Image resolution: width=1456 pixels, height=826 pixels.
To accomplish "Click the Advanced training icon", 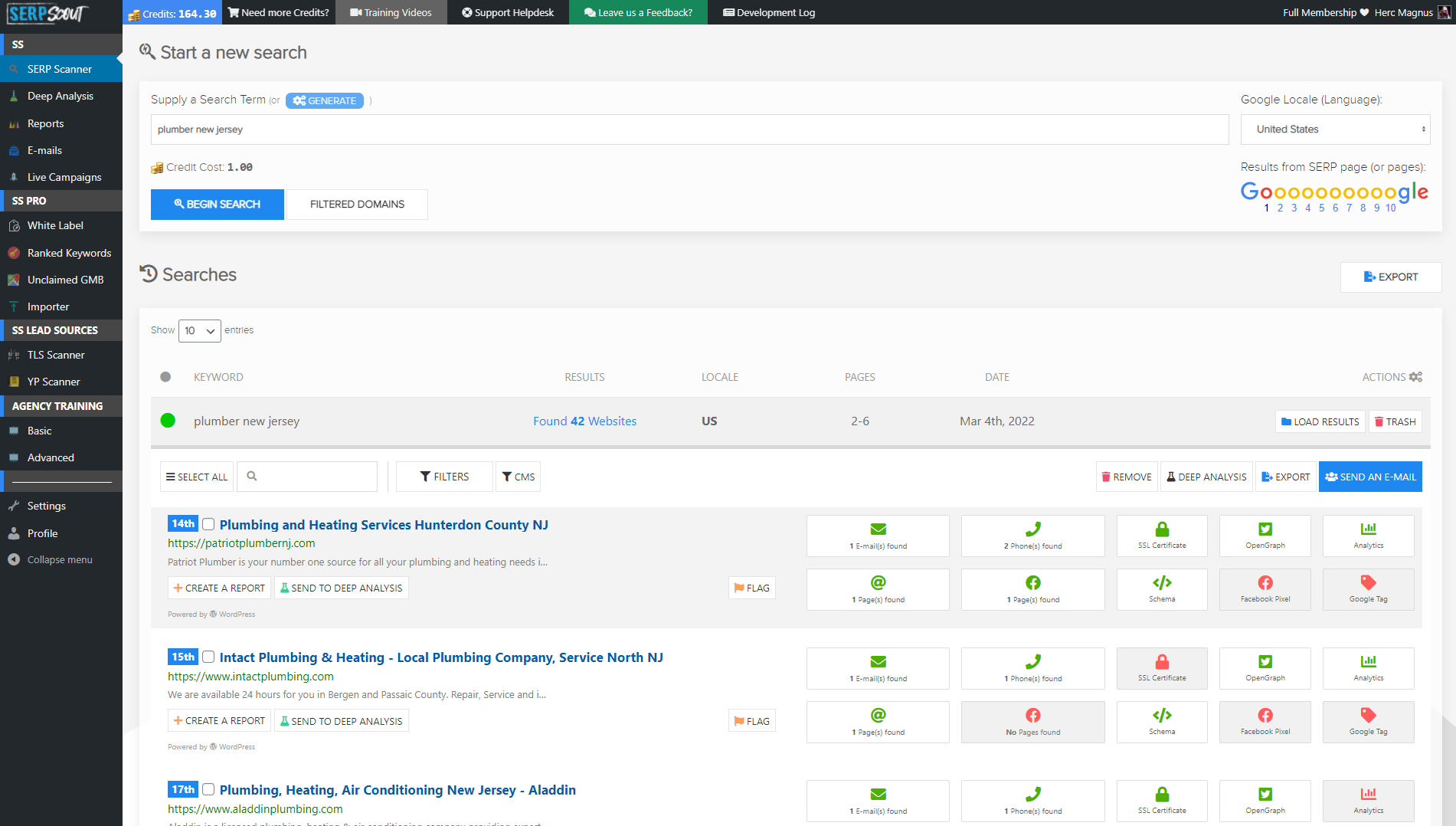I will (x=14, y=457).
